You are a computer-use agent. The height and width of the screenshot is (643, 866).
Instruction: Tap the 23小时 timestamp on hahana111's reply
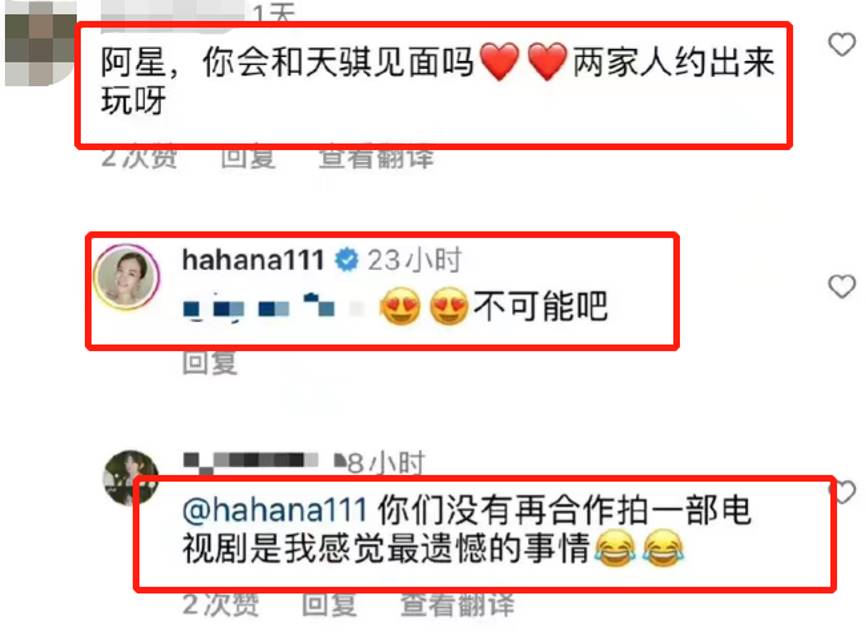coord(414,260)
